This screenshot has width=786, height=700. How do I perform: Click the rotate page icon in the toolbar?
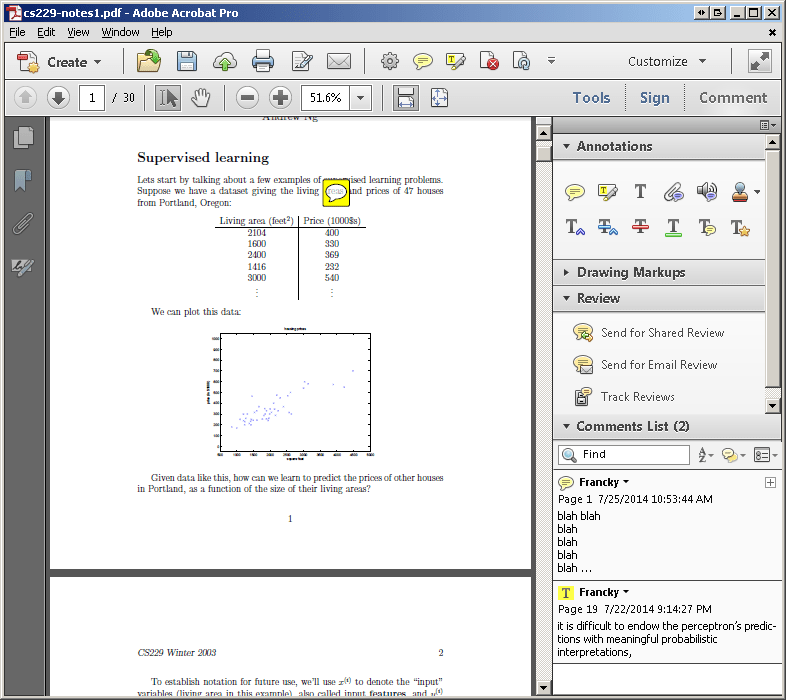(x=521, y=61)
